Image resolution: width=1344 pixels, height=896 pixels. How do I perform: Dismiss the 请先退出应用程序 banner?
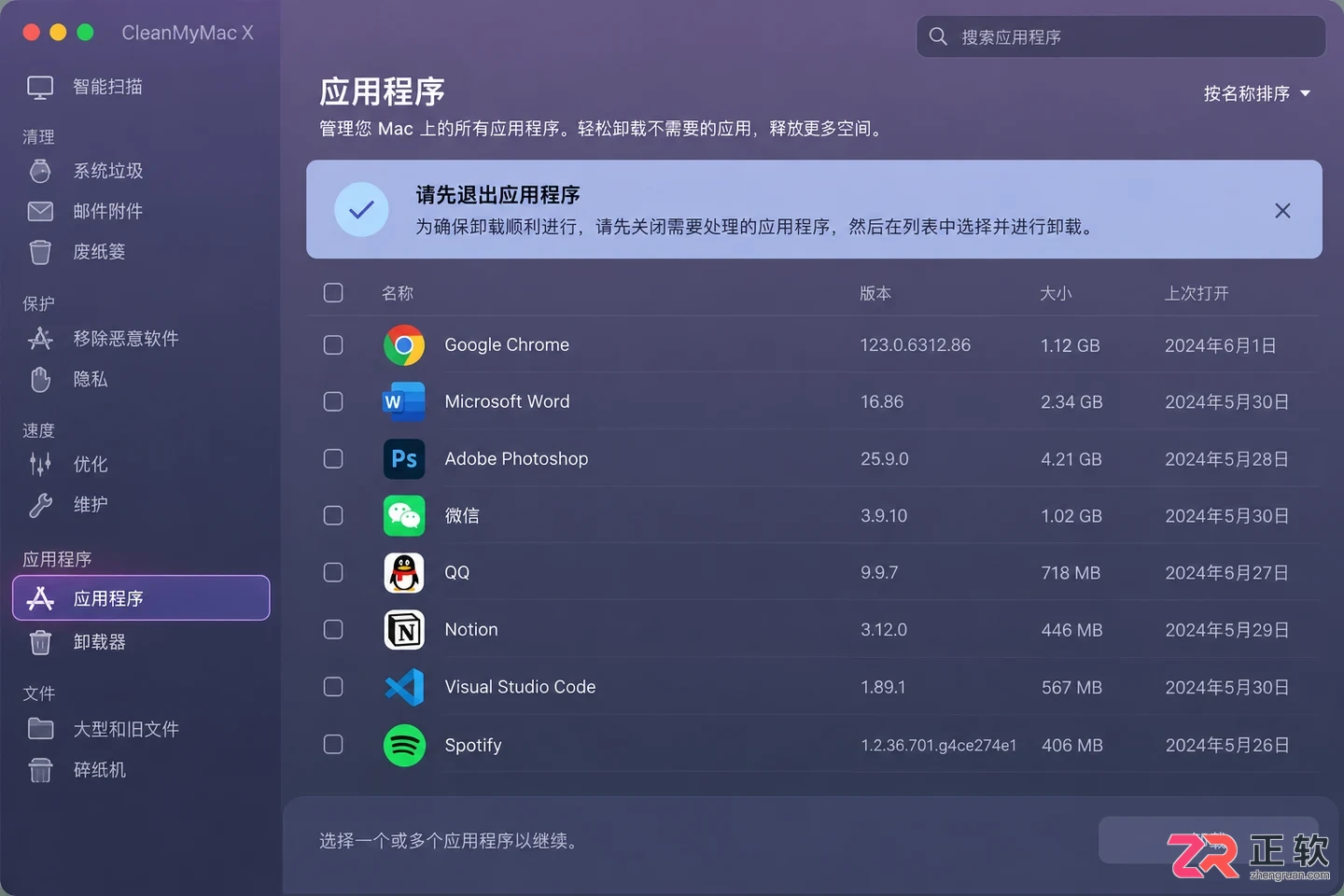click(1282, 211)
